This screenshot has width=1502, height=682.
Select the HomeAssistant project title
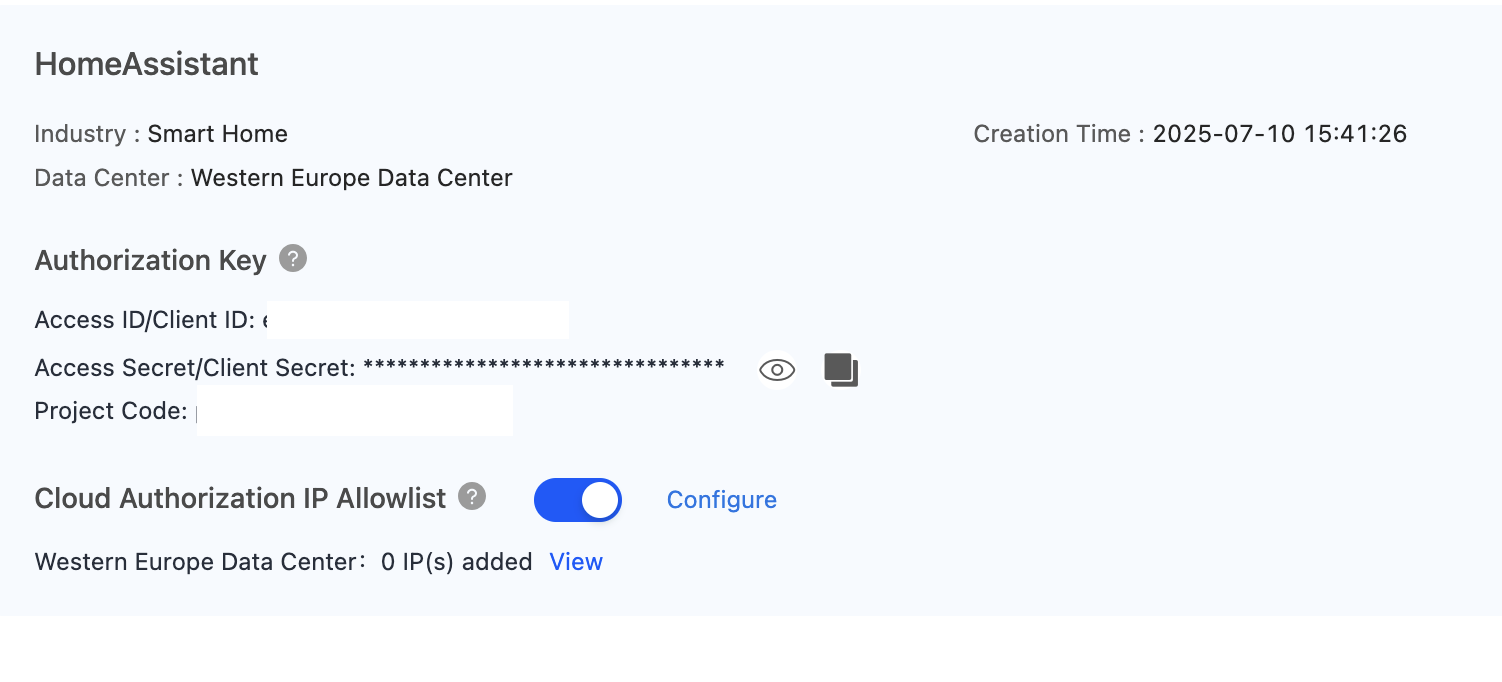pyautogui.click(x=147, y=64)
